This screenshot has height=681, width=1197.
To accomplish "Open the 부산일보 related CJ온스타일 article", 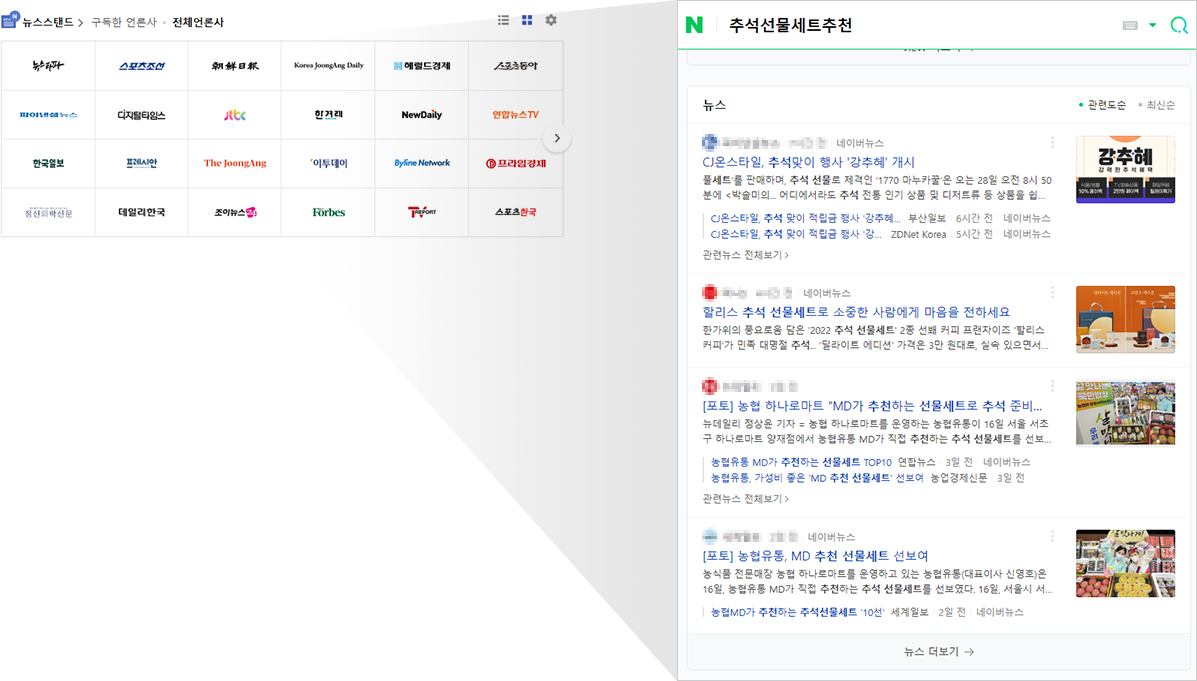I will pyautogui.click(x=805, y=218).
